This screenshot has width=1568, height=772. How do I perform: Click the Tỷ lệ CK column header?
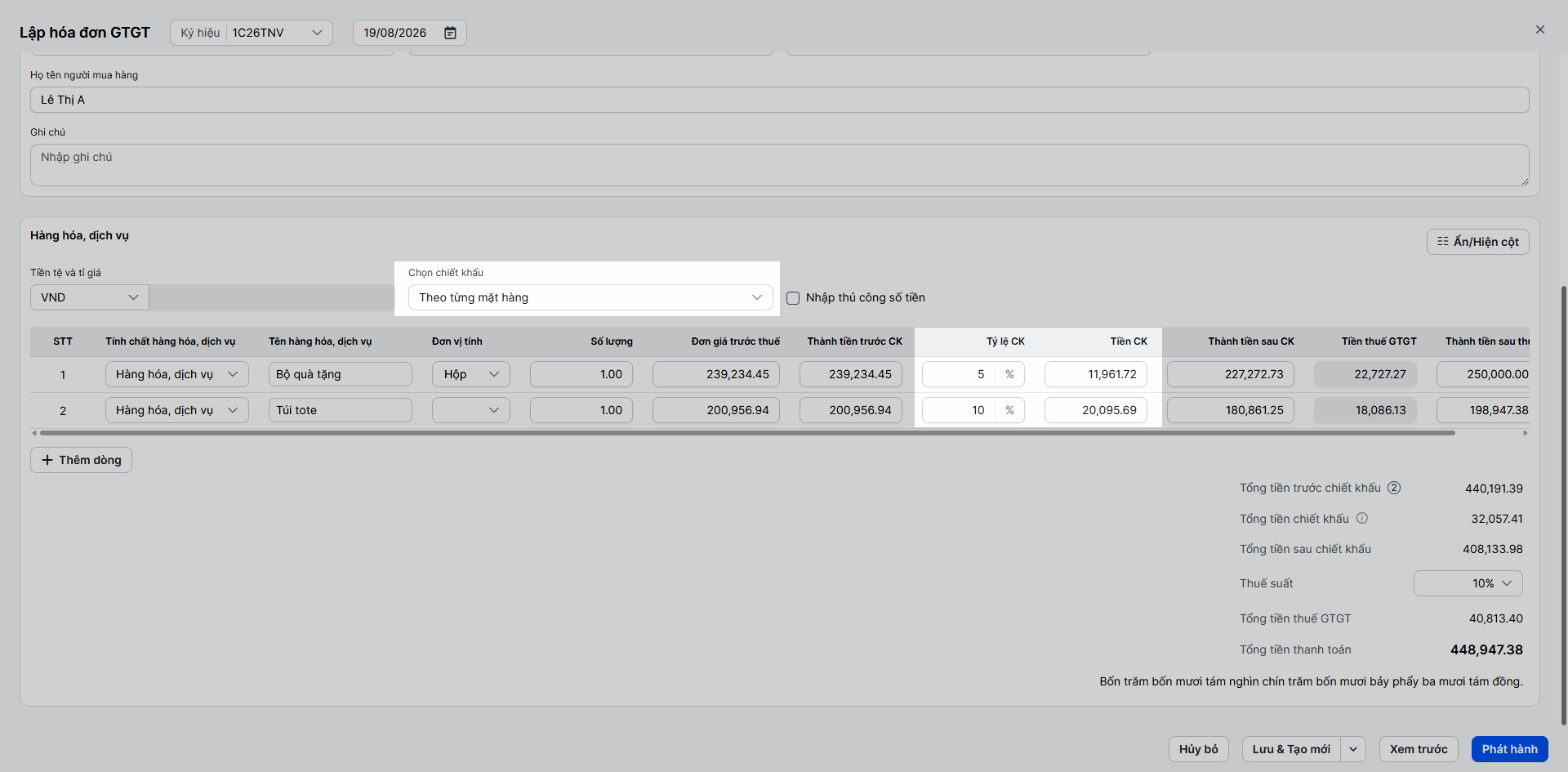[1005, 341]
